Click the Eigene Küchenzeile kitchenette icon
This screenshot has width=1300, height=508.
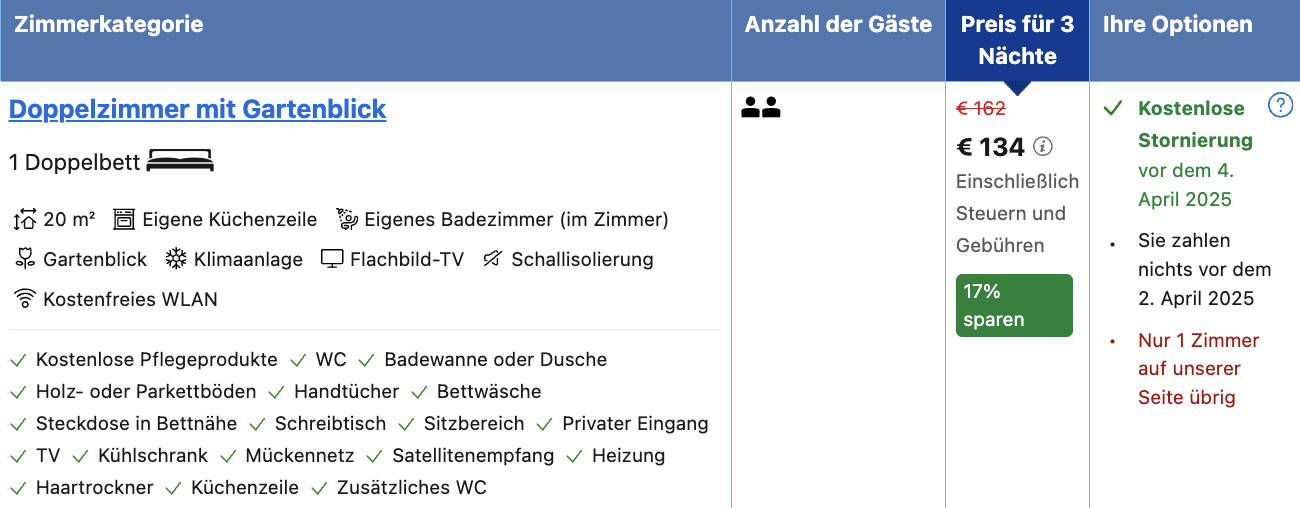[x=124, y=219]
